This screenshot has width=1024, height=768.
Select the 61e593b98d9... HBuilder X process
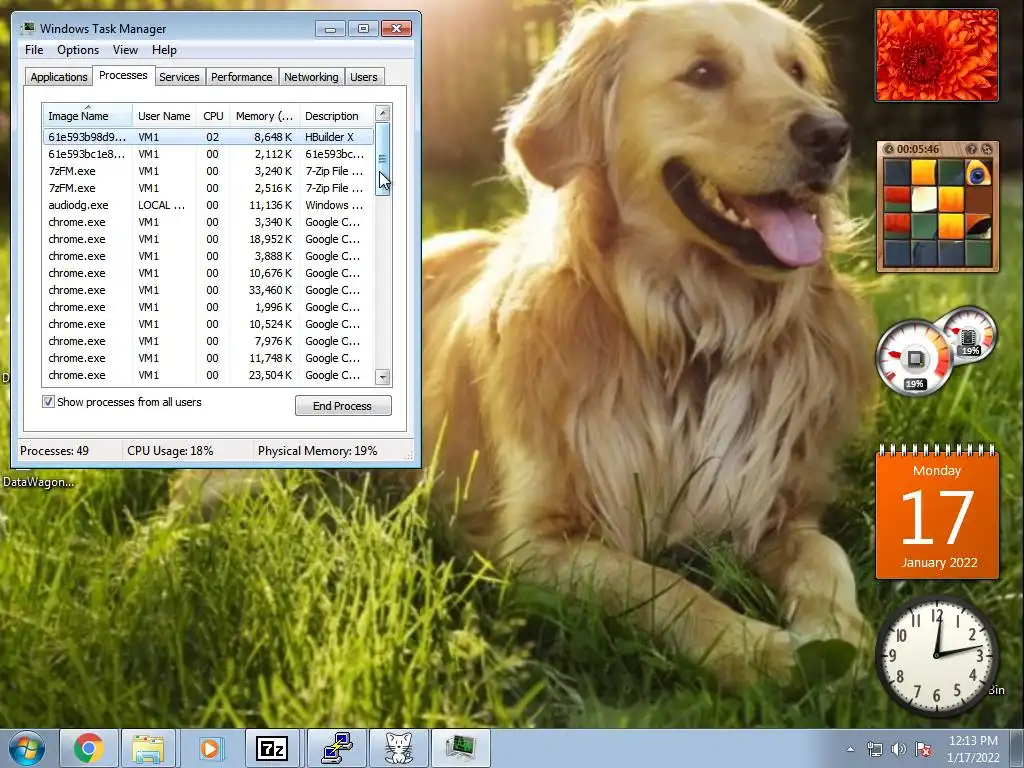tap(208, 136)
